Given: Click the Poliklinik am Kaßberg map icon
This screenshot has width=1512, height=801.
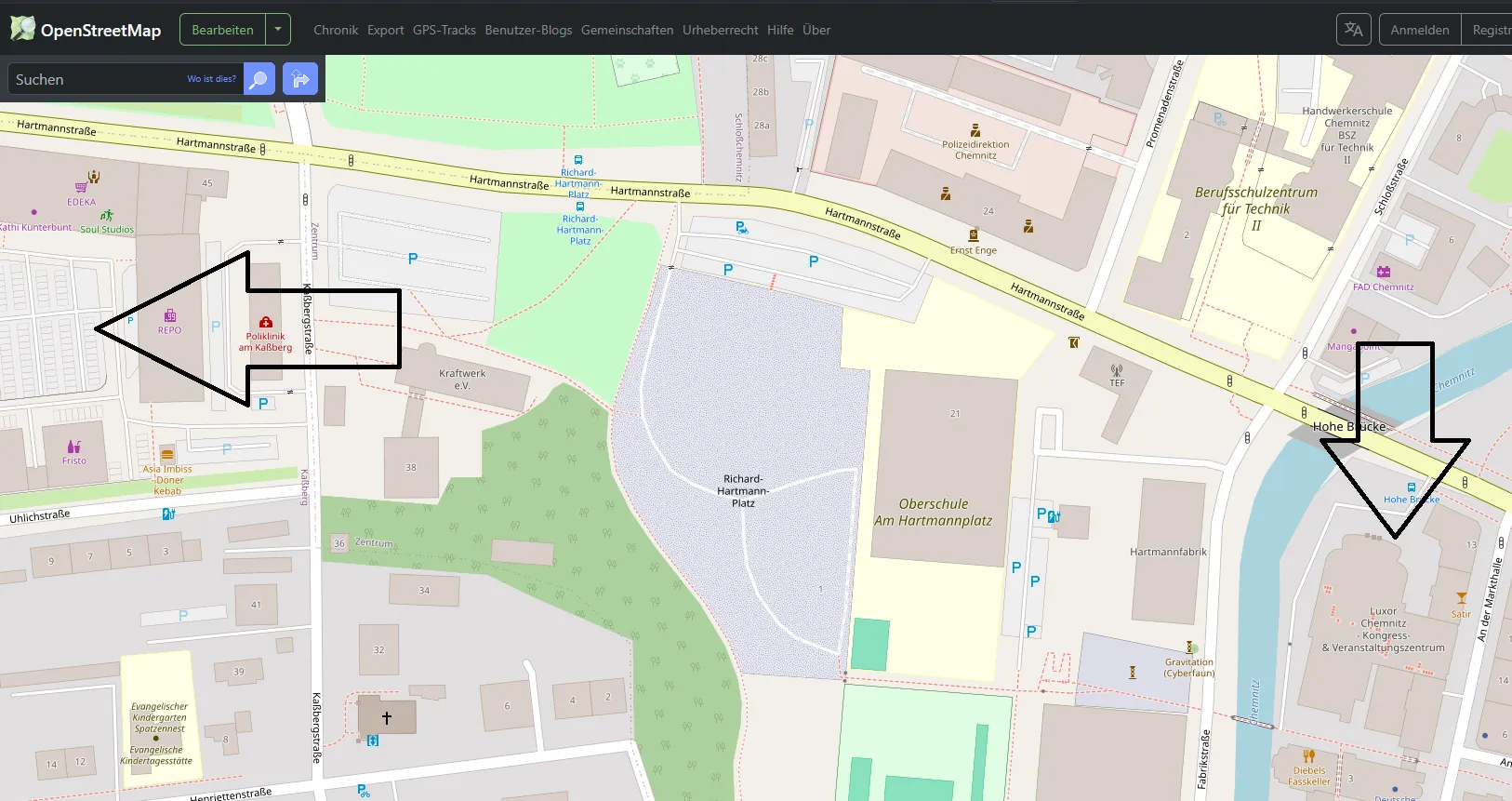Looking at the screenshot, I should click(x=266, y=323).
